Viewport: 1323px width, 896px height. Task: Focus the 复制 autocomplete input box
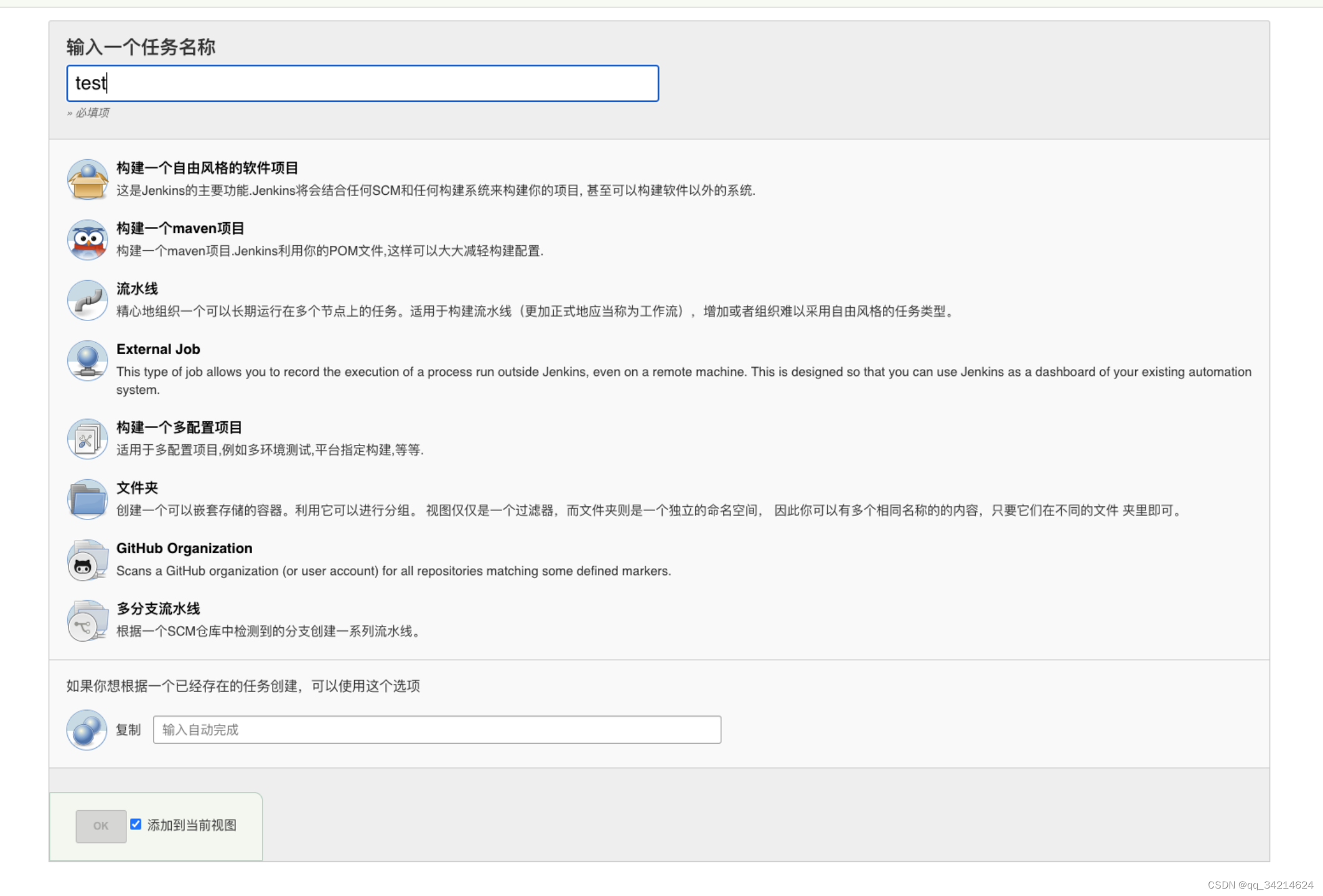click(x=437, y=729)
